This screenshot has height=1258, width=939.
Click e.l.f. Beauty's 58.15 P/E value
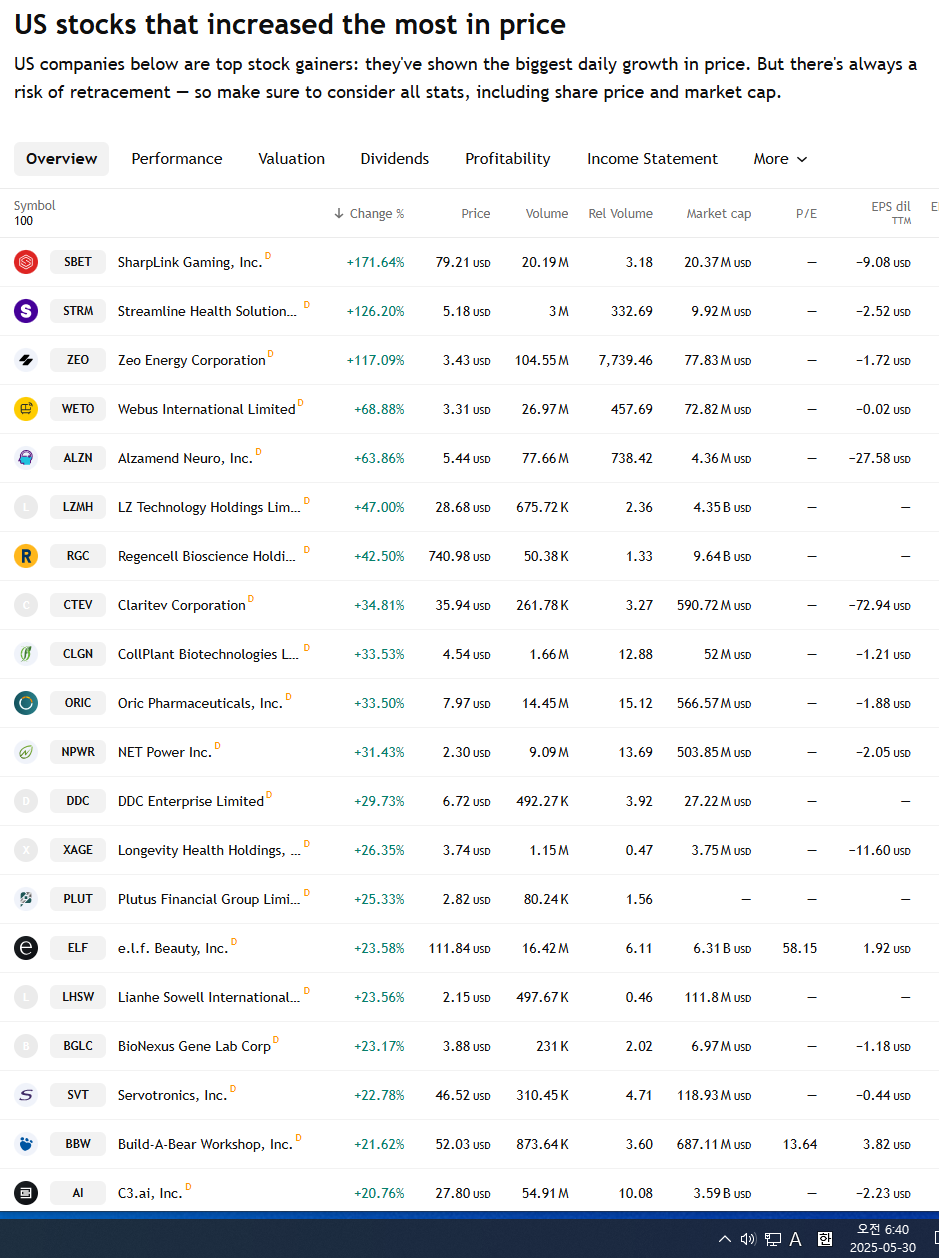[800, 948]
